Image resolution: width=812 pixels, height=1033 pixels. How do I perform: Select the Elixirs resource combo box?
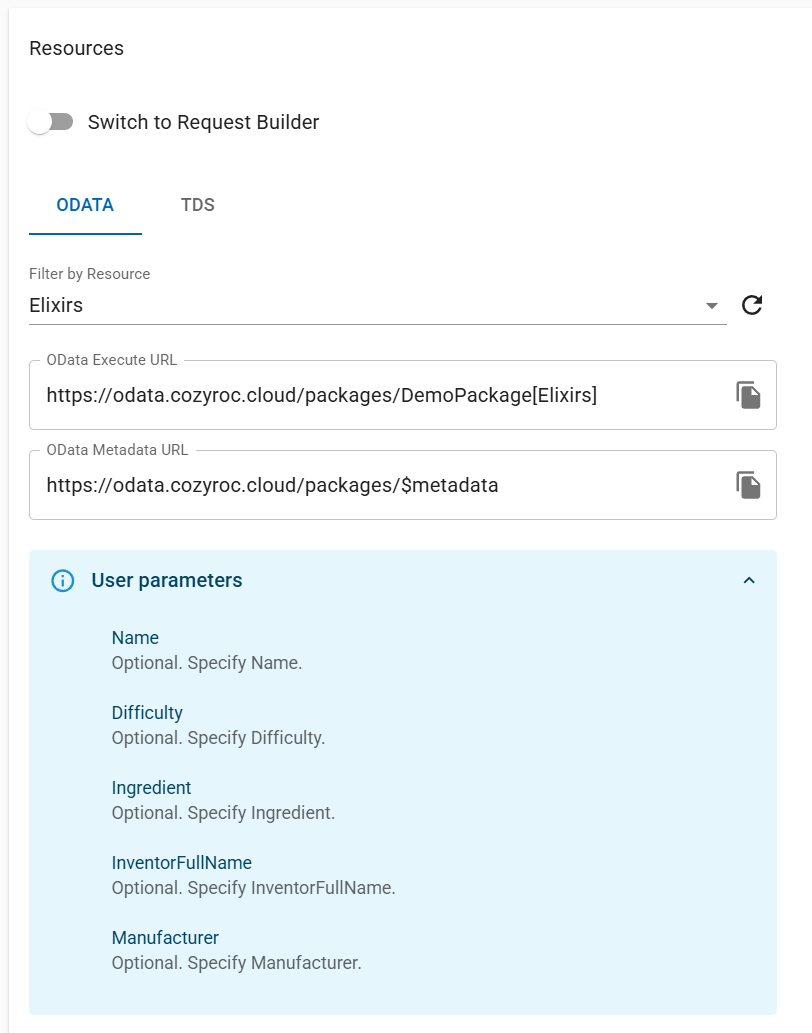(x=360, y=305)
